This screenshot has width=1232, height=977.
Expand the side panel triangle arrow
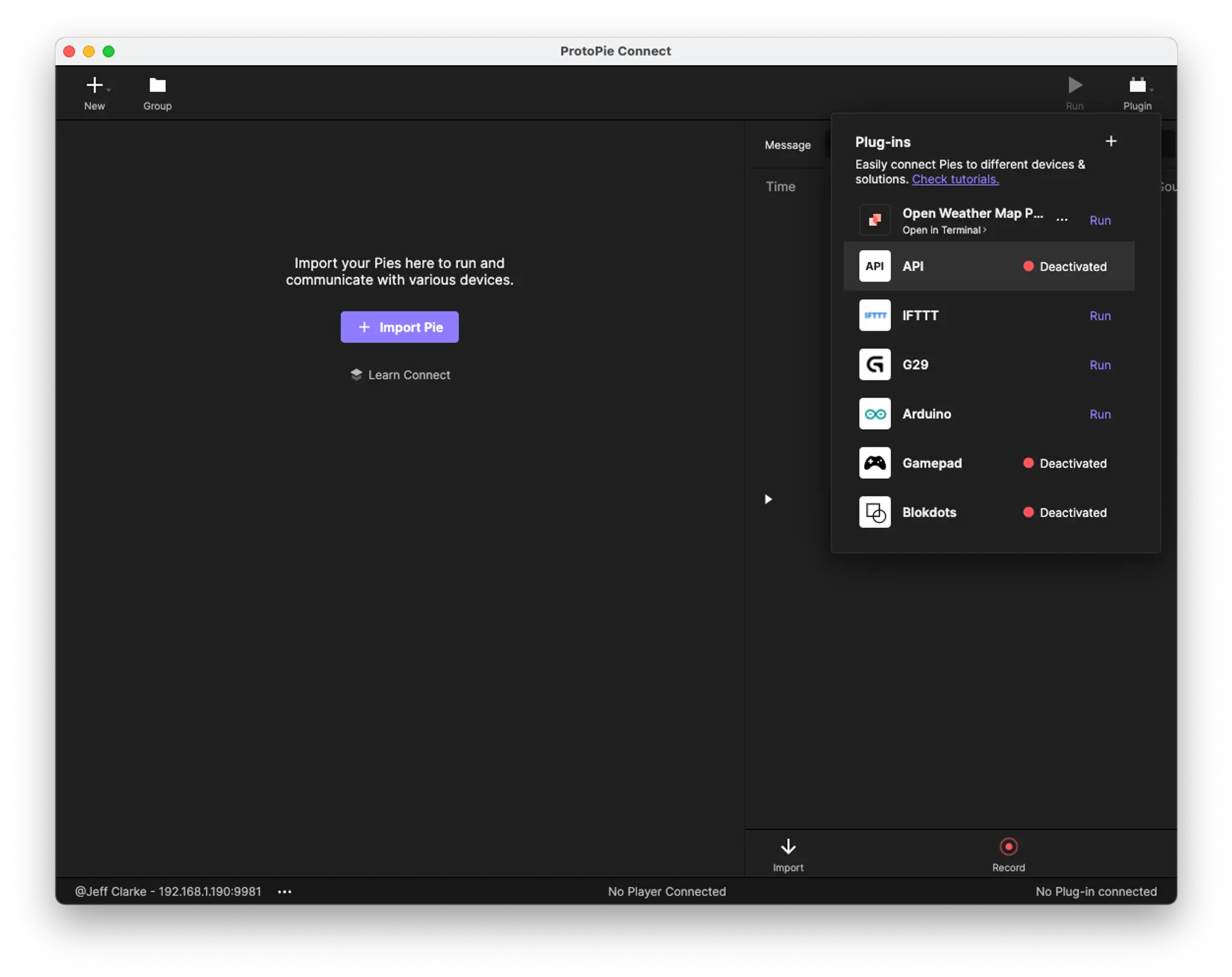tap(768, 499)
